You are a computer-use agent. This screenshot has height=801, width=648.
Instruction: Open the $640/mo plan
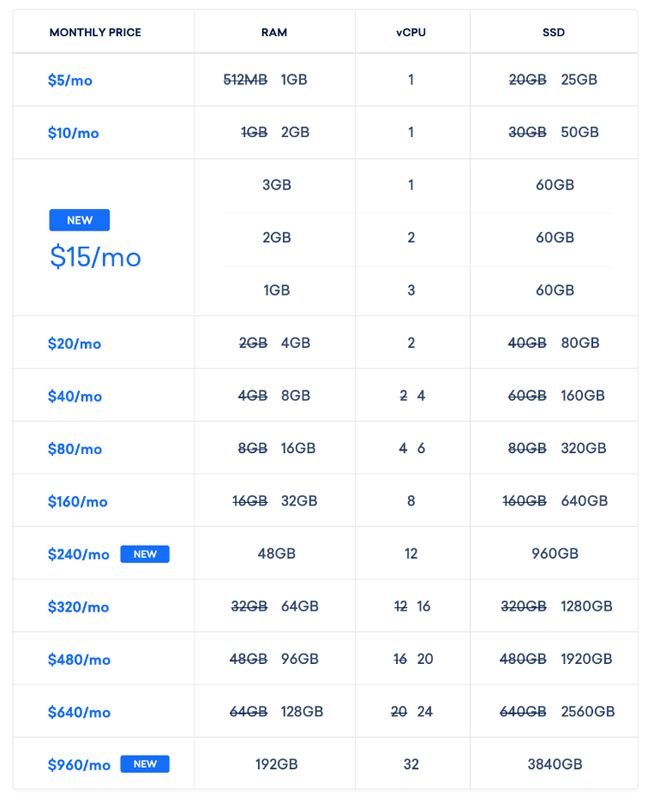[79, 712]
